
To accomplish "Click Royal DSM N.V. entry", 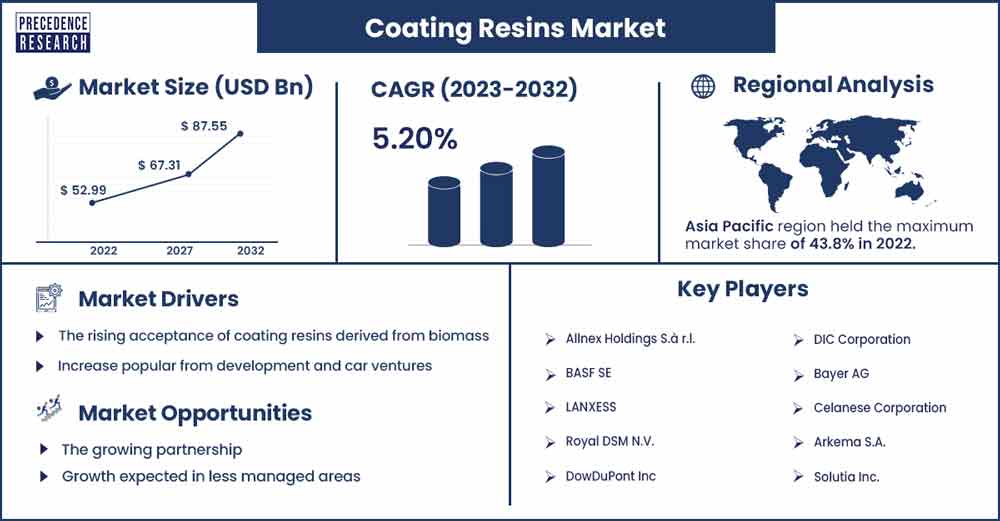I will click(x=610, y=441).
